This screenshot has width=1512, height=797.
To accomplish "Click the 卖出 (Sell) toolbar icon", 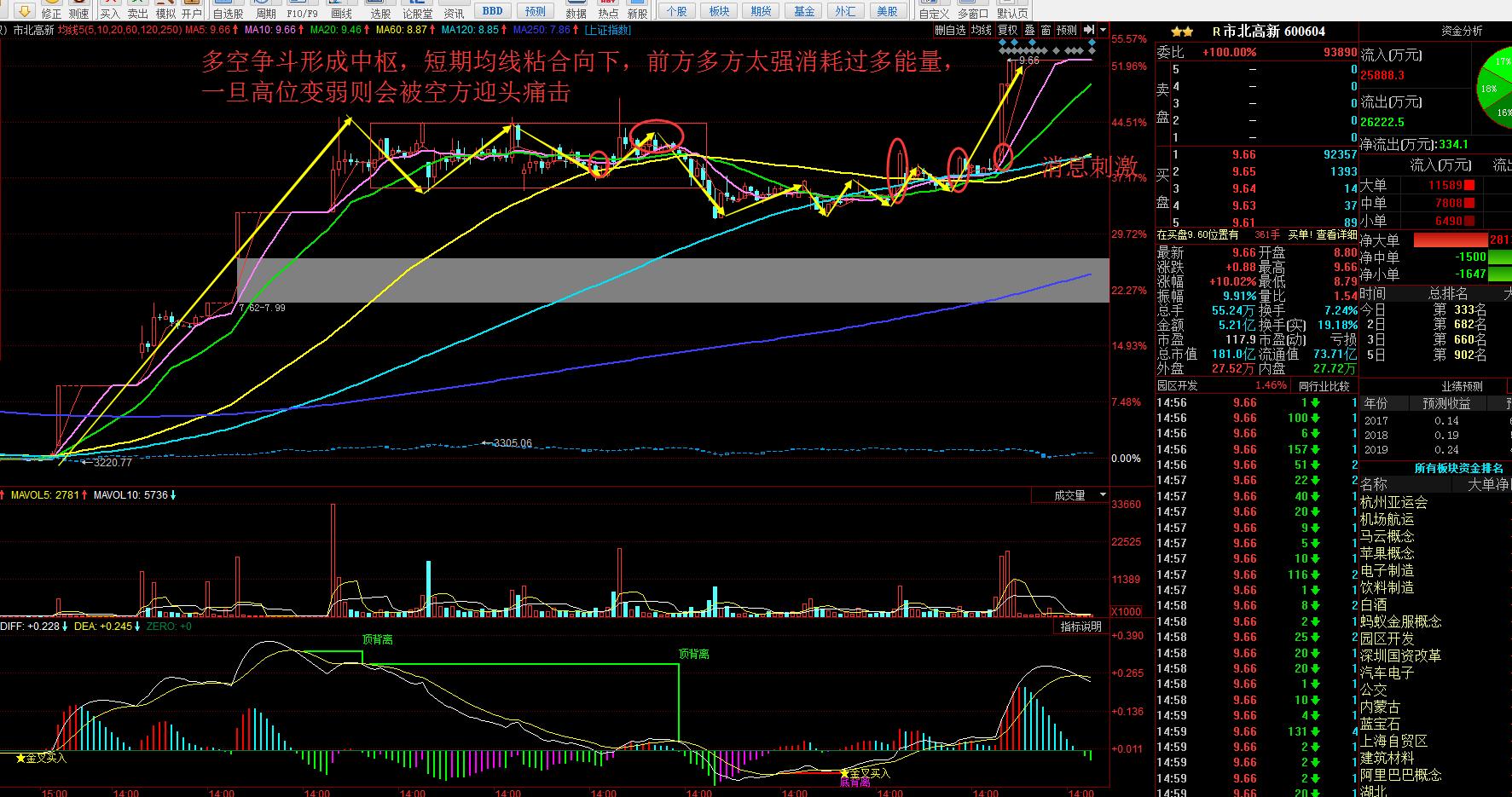I will pyautogui.click(x=137, y=10).
